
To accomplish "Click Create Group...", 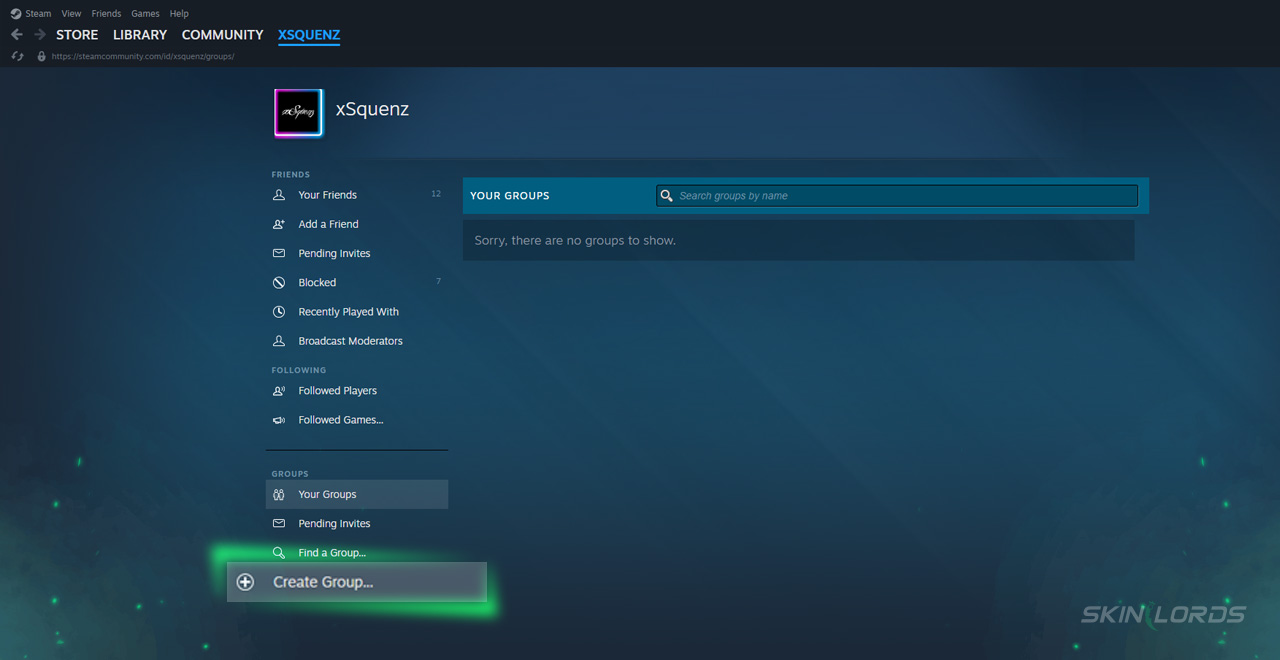I will pyautogui.click(x=357, y=582).
